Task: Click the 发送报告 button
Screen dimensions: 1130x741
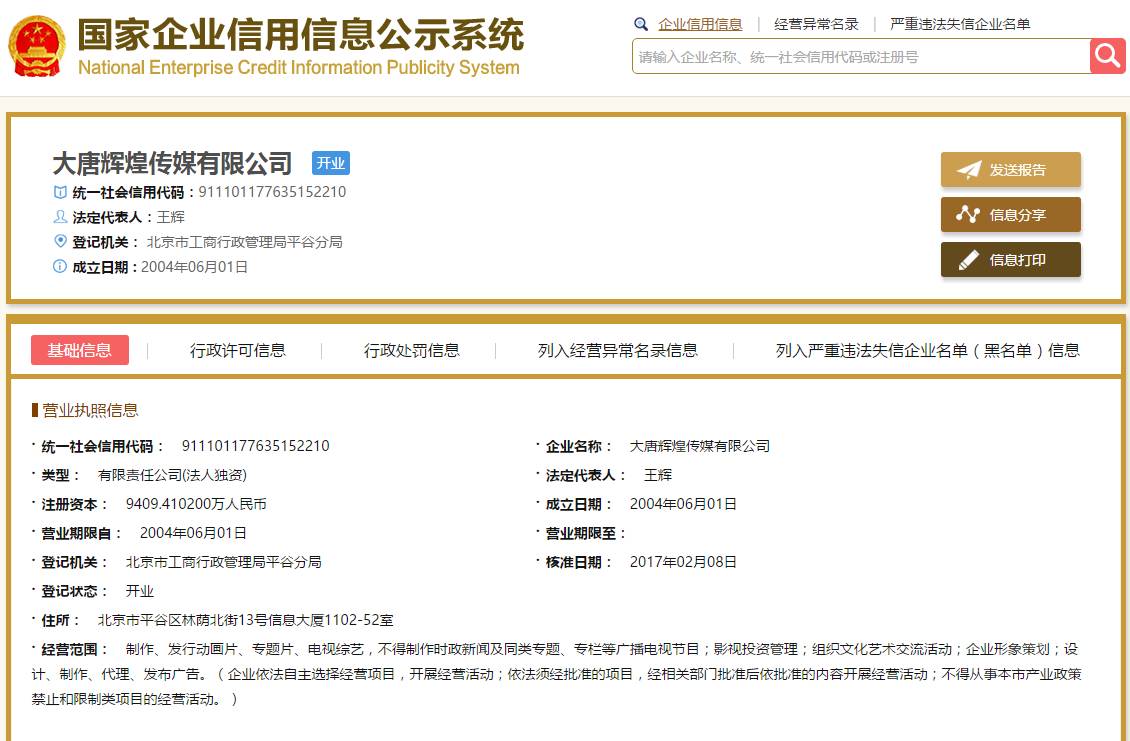Action: point(1010,170)
